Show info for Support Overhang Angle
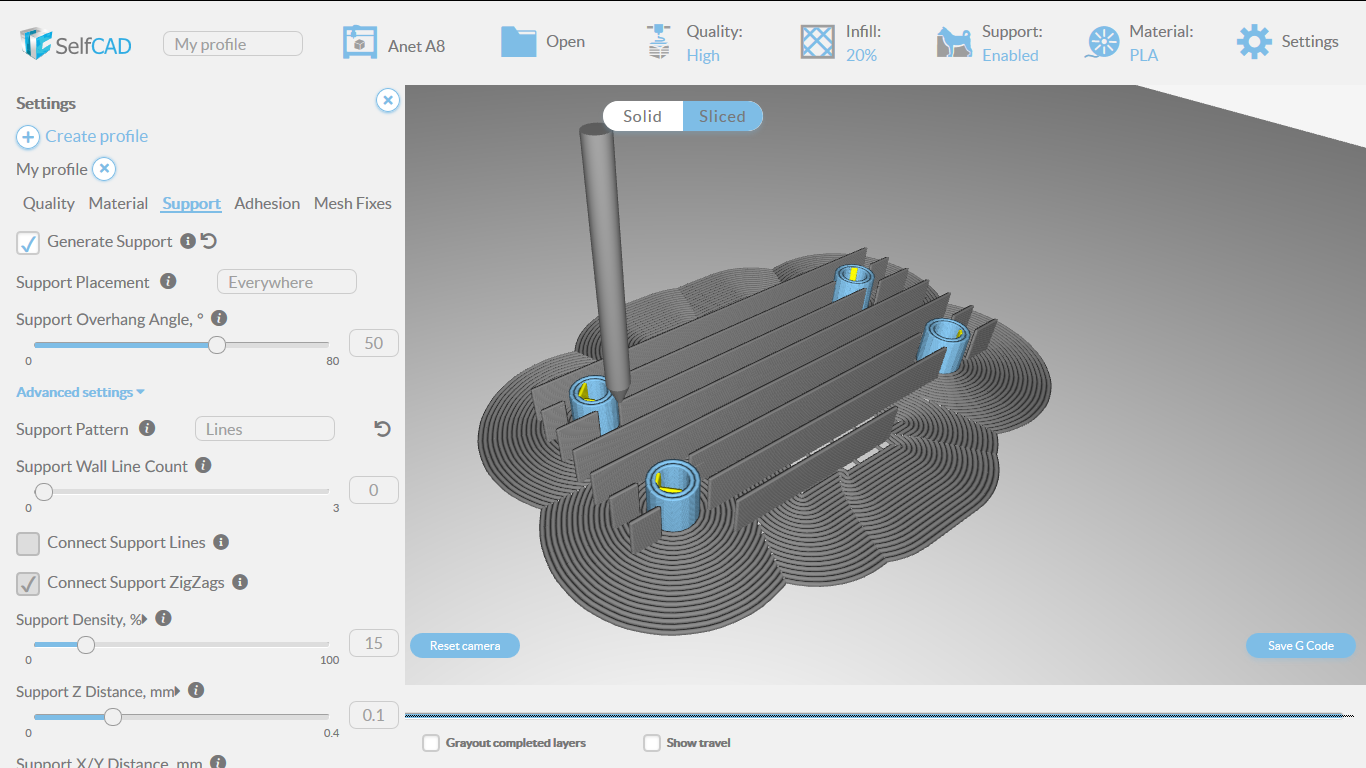1366x768 pixels. click(x=219, y=318)
